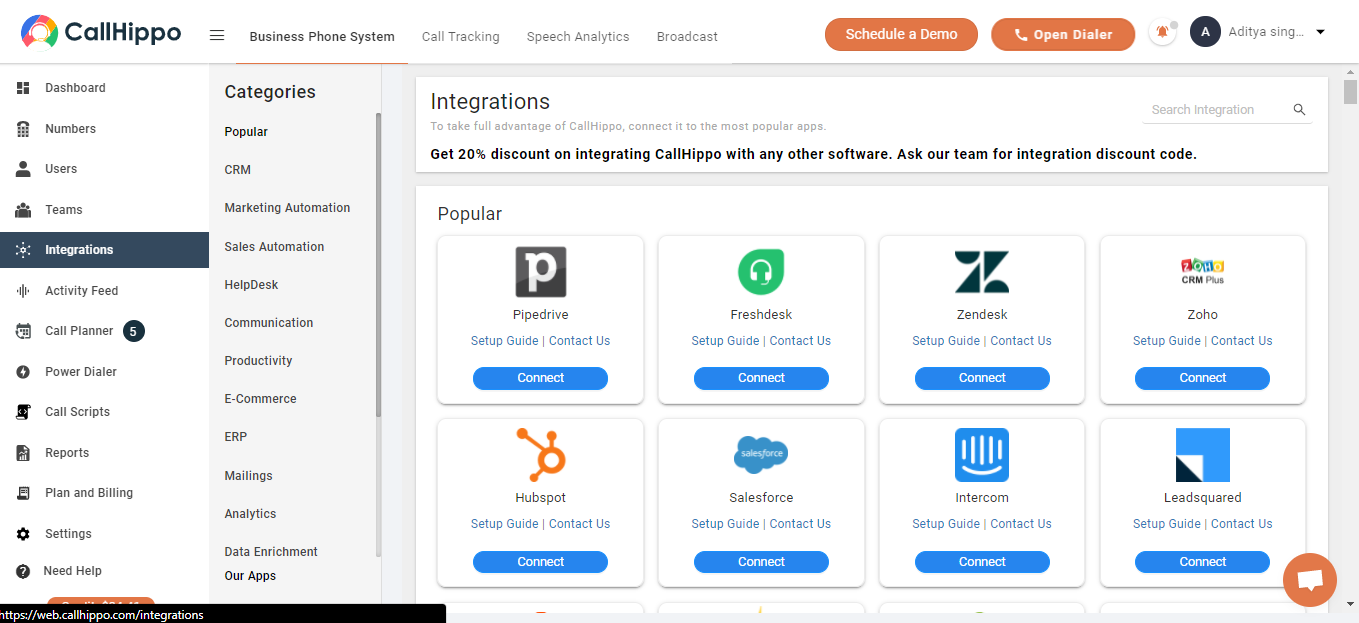Click the Teams icon in sidebar
Viewport: 1359px width, 623px height.
point(23,210)
